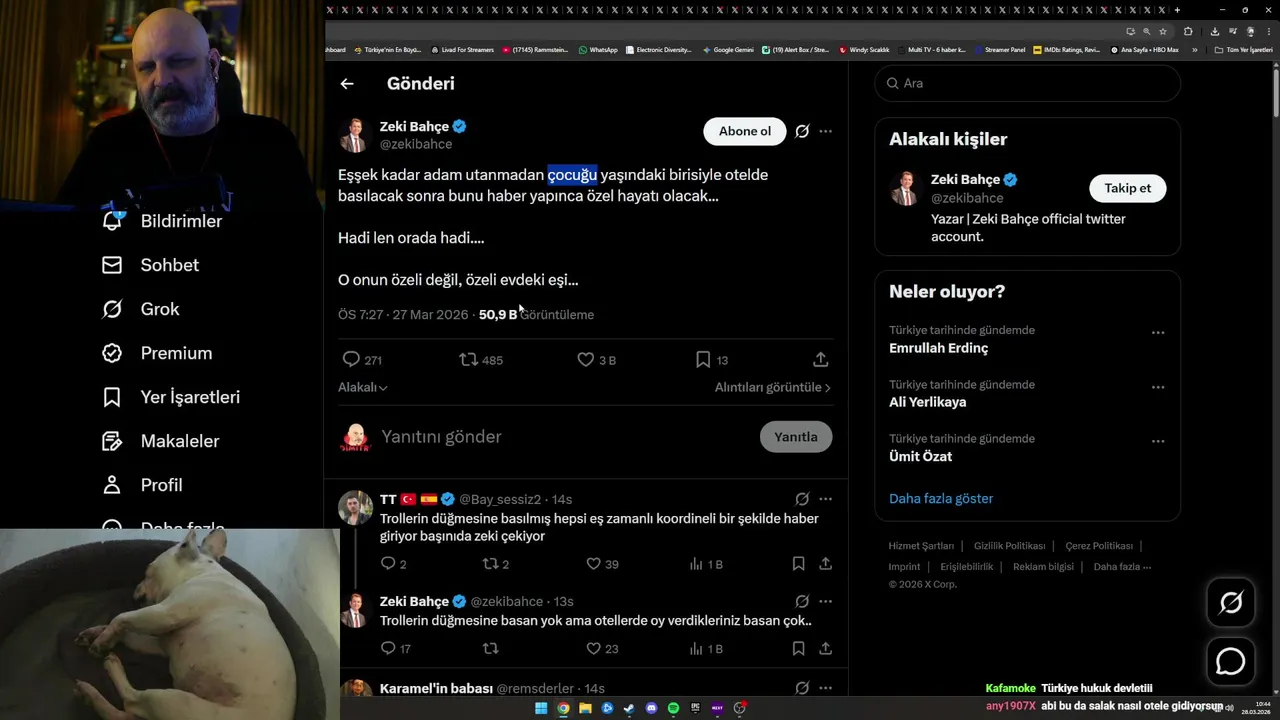Open Gizlilik Politikası footer link
Screen dimensions: 1280x720
click(x=1009, y=546)
